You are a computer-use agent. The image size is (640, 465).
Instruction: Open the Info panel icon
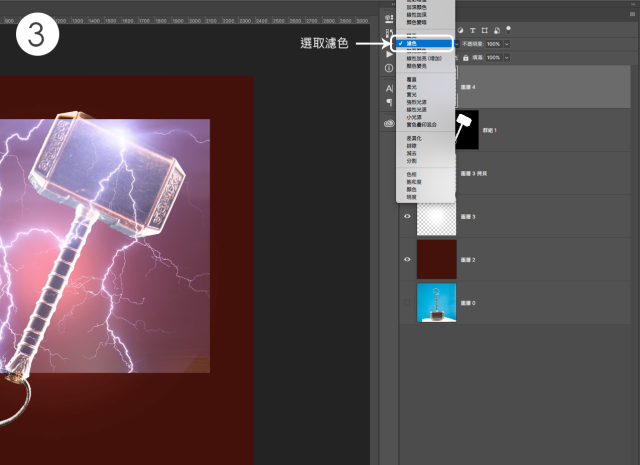click(389, 68)
